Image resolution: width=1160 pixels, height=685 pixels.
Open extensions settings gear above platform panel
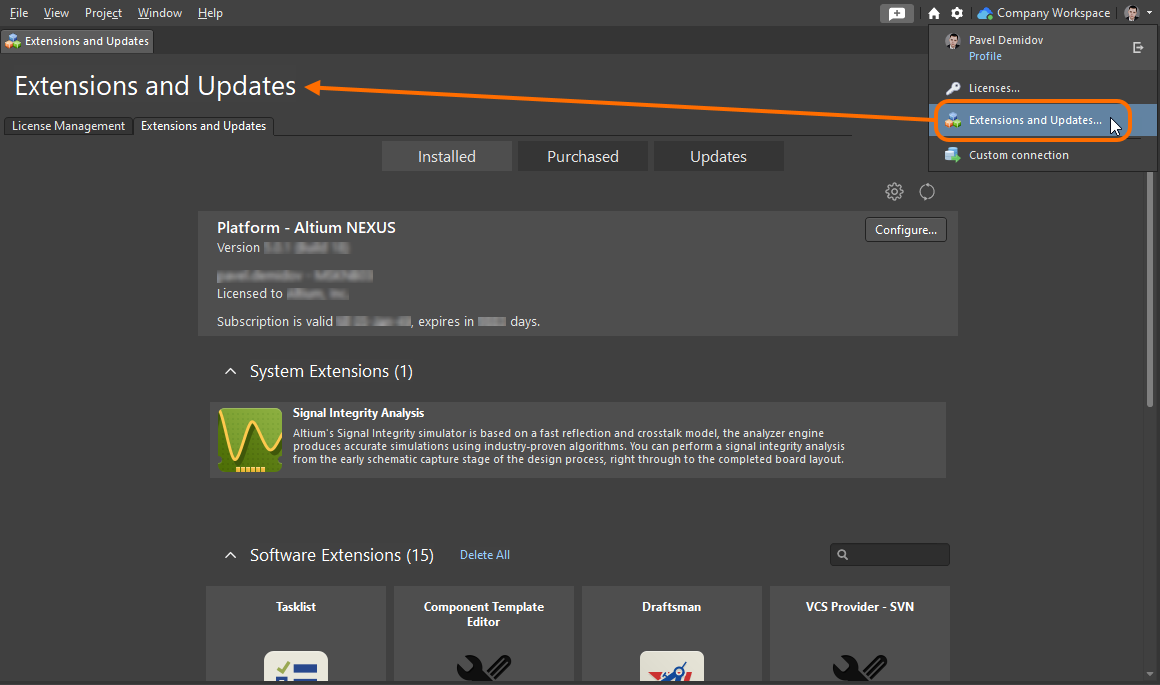click(894, 192)
